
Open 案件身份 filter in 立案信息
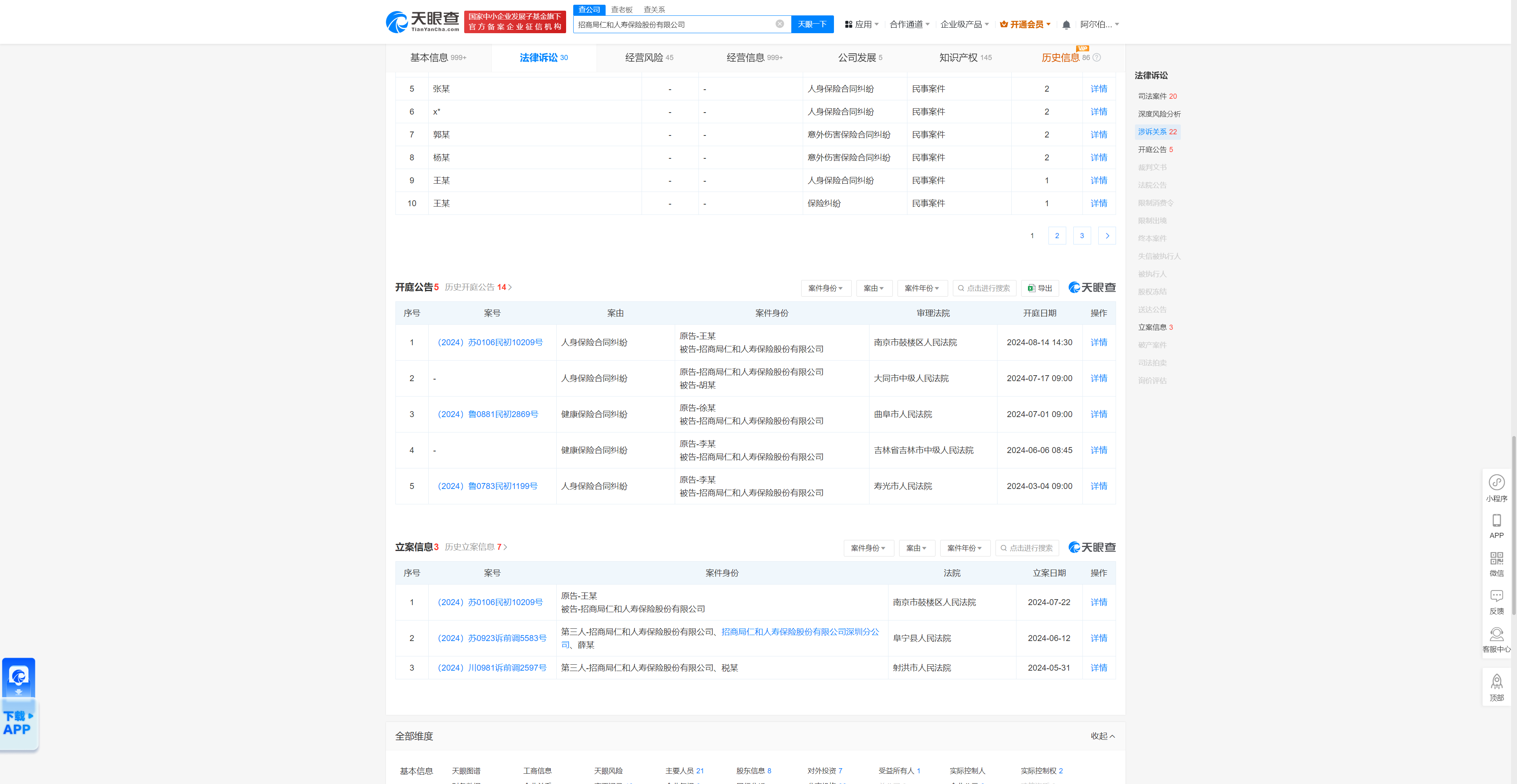[x=869, y=548]
